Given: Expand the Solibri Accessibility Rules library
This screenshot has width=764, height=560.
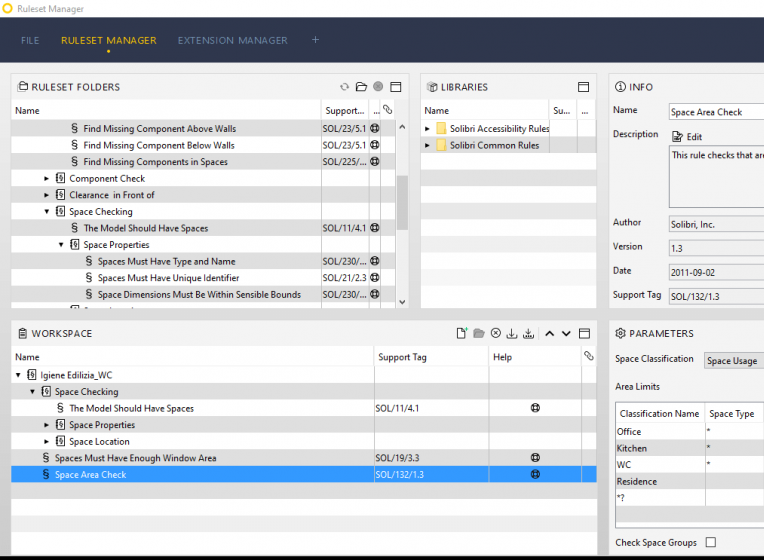Looking at the screenshot, I should [x=427, y=129].
